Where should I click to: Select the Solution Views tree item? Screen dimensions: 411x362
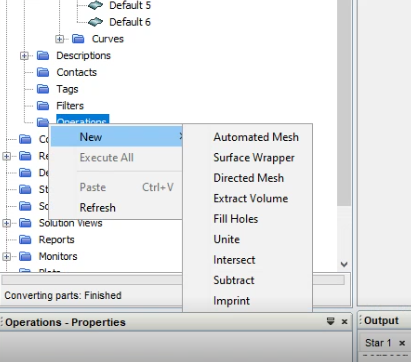point(70,223)
